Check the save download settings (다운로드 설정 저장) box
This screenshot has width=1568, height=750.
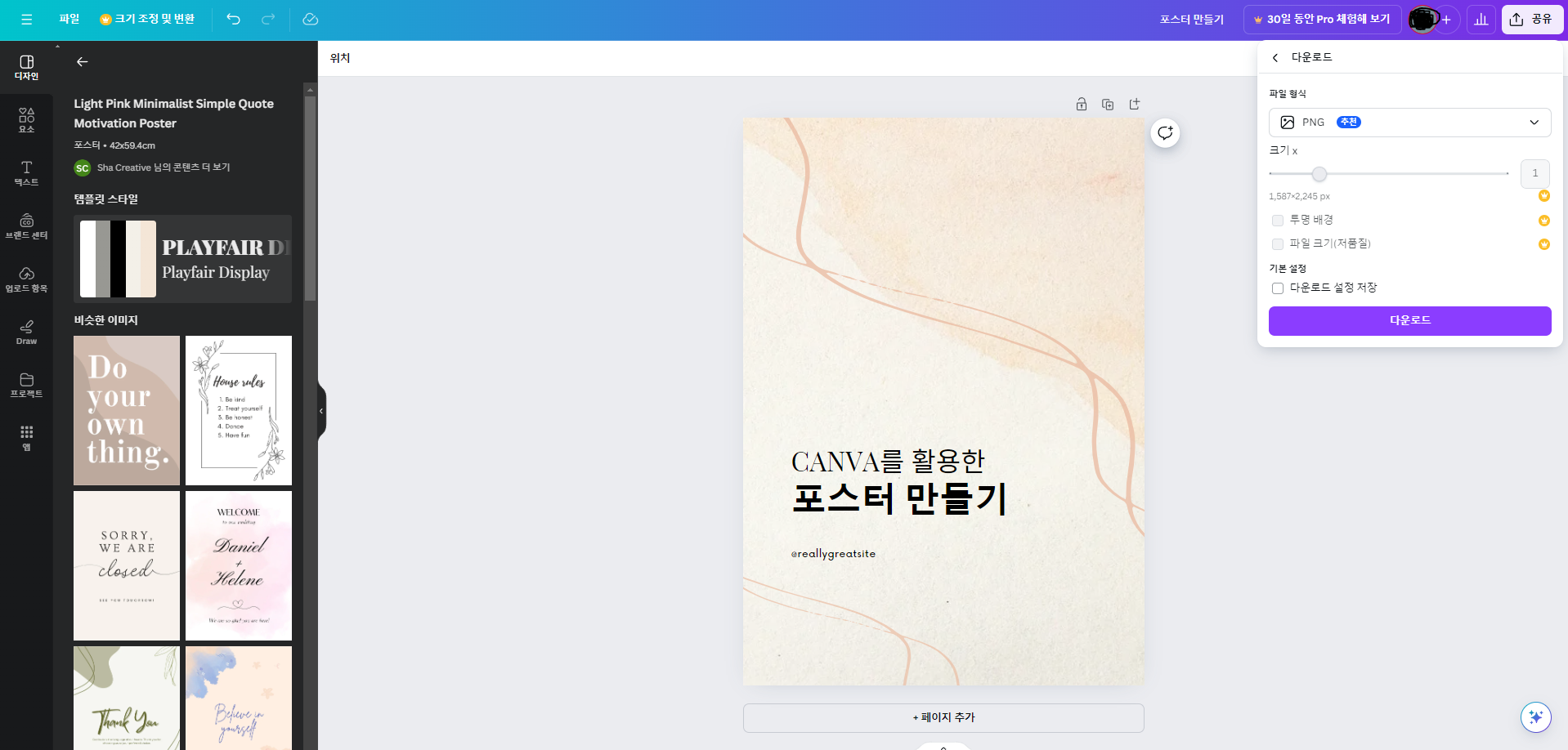tap(1278, 288)
